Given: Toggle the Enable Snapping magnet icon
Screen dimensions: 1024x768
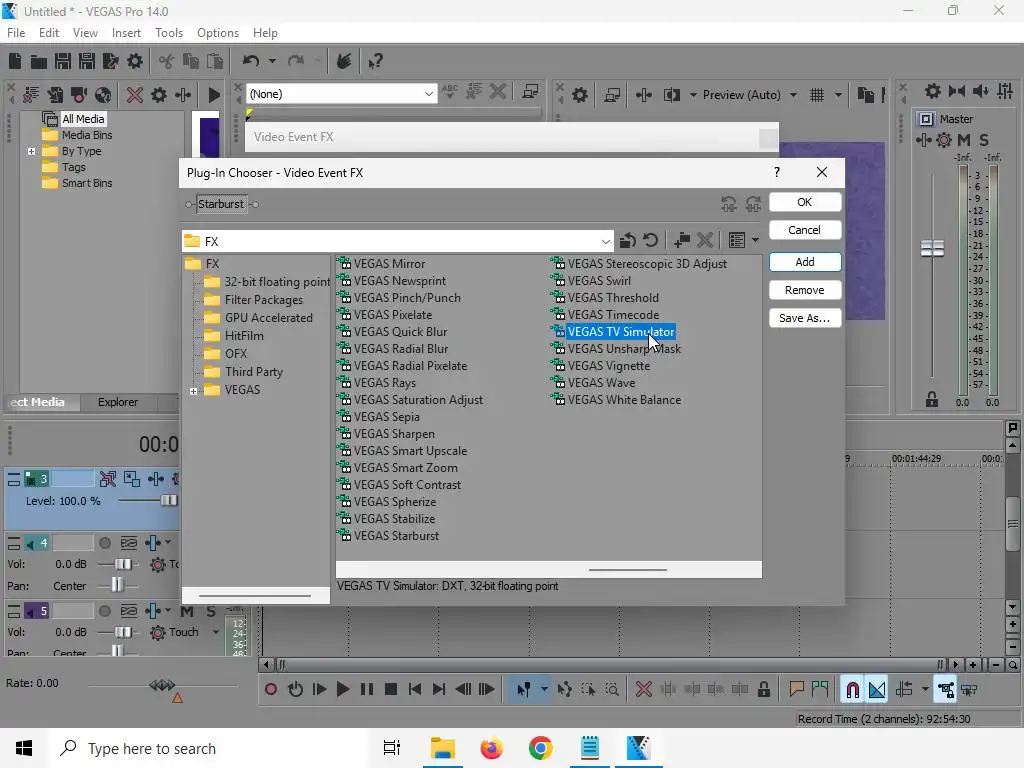Looking at the screenshot, I should (x=852, y=690).
